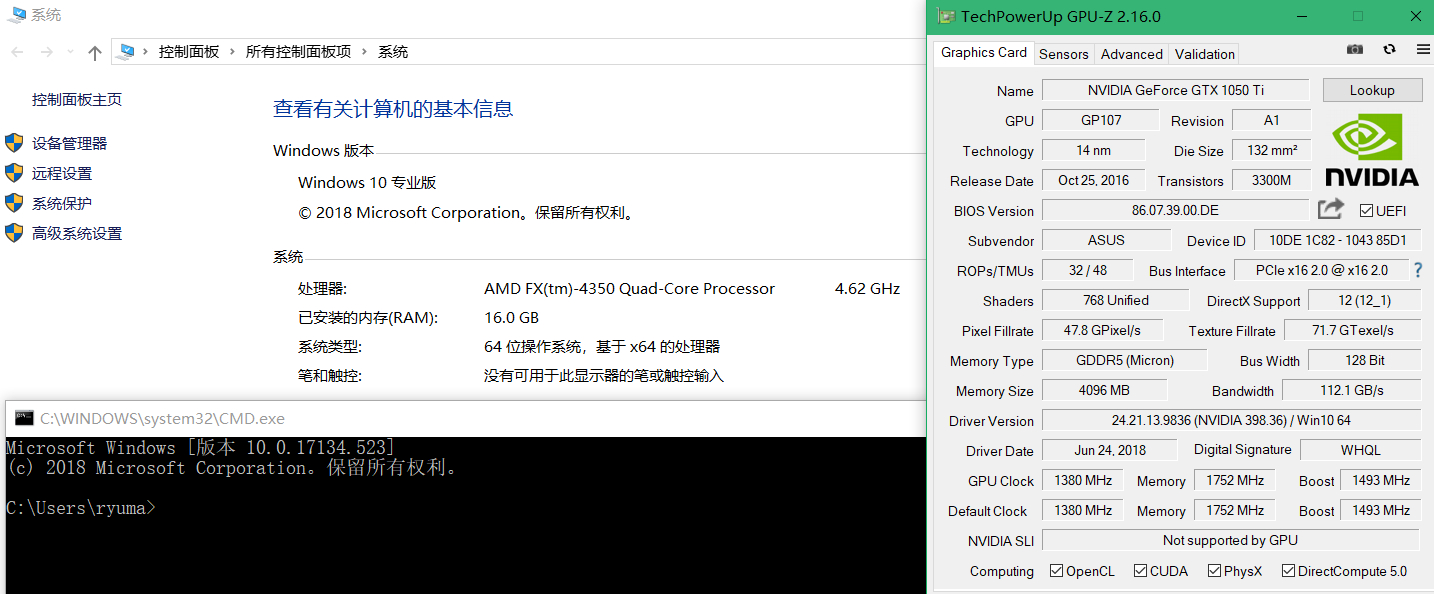Click the Windows 10 专业版 text

(367, 182)
